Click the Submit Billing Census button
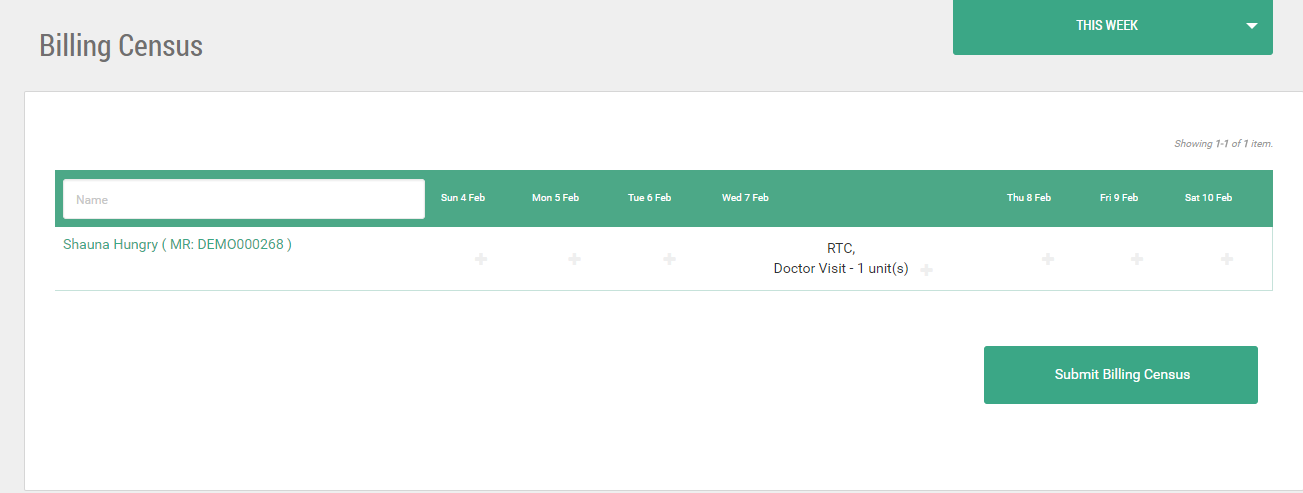This screenshot has width=1303, height=493. click(x=1121, y=375)
